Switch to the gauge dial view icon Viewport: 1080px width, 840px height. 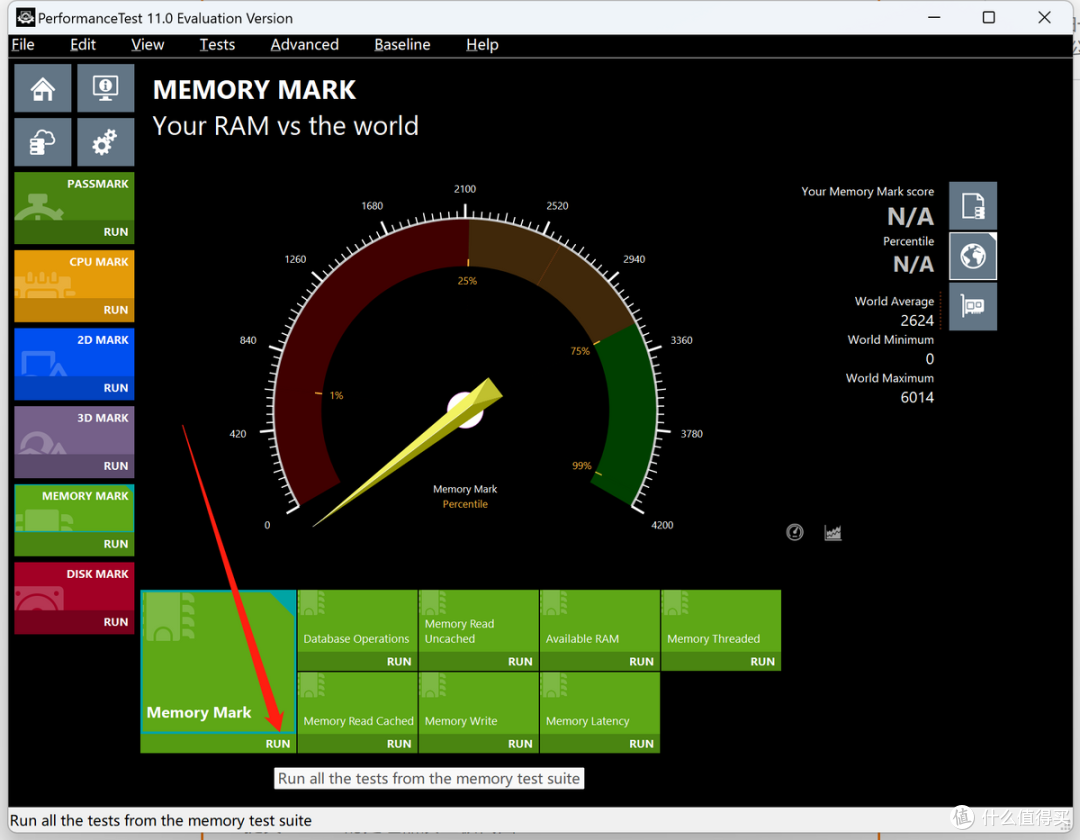795,532
